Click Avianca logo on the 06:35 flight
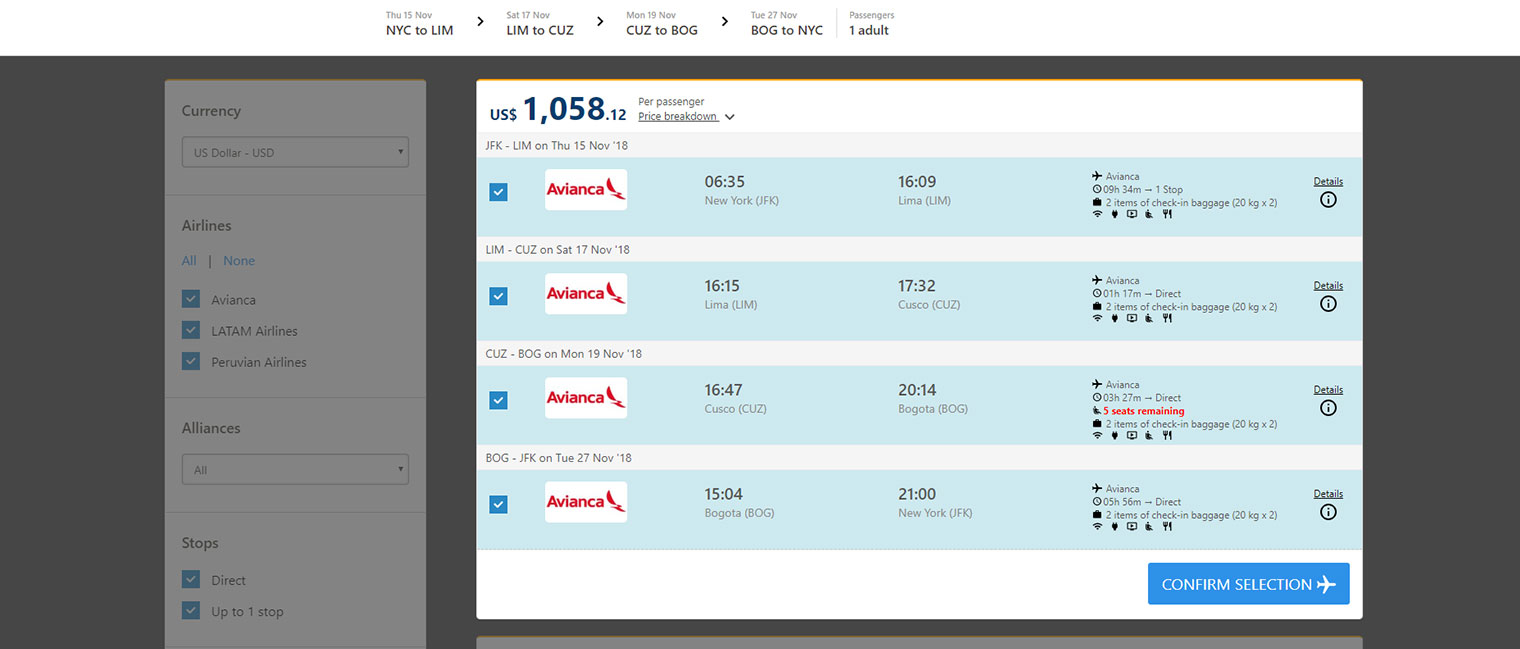 (x=586, y=190)
